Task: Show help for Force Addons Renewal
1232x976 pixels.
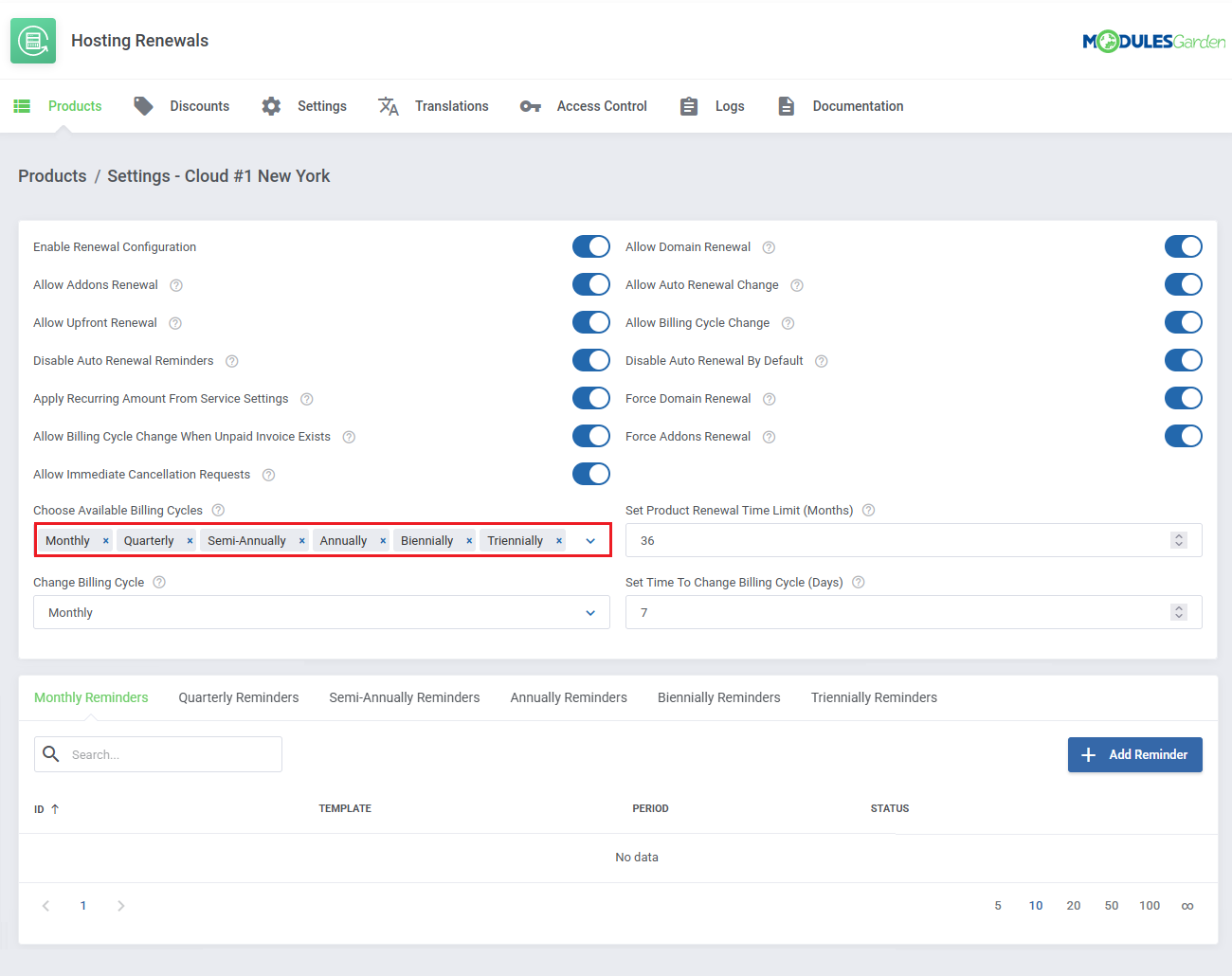Action: pyautogui.click(x=770, y=437)
